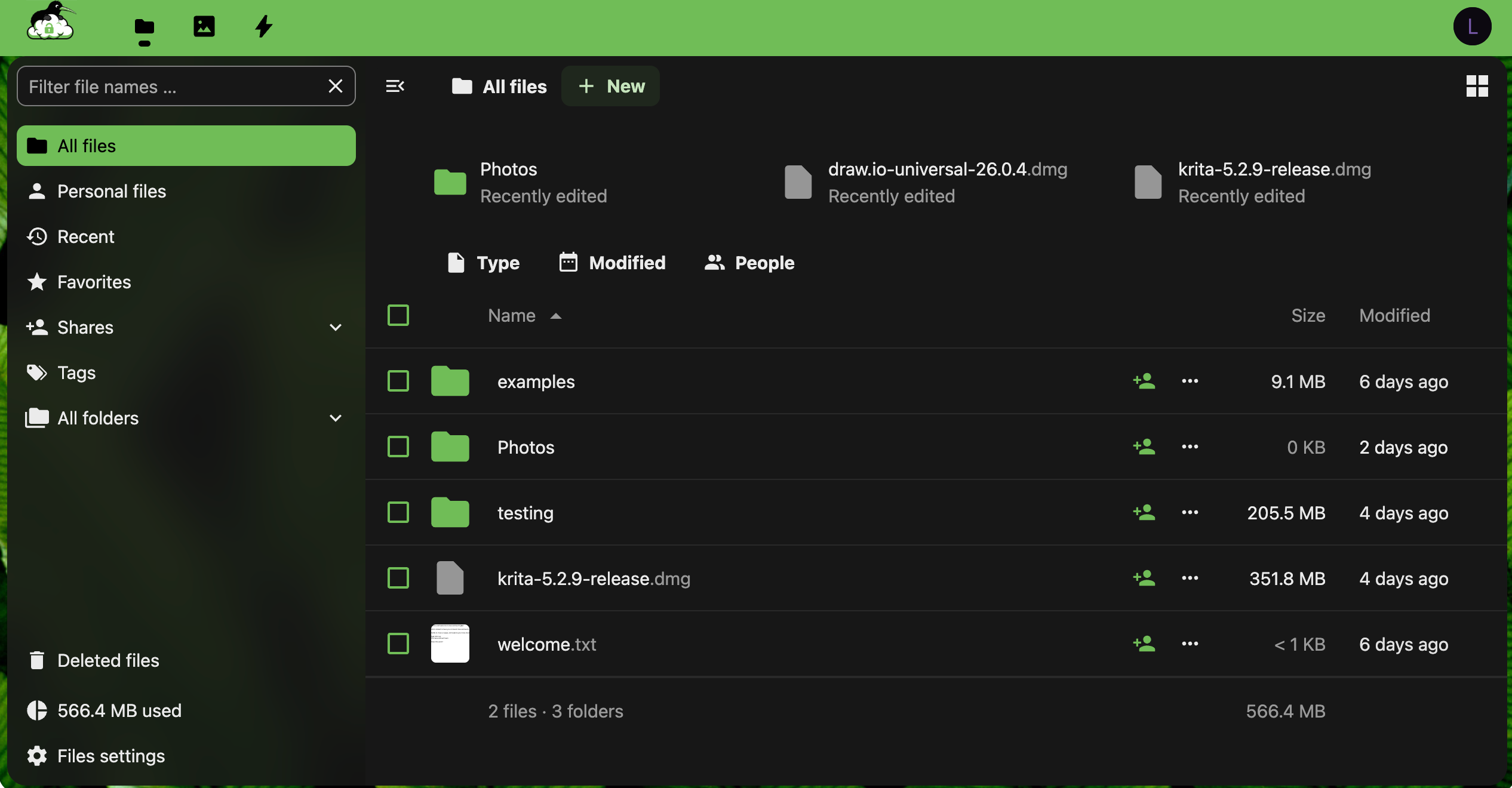Collapse the navigation sidebar
Viewport: 1512px width, 788px height.
point(395,86)
